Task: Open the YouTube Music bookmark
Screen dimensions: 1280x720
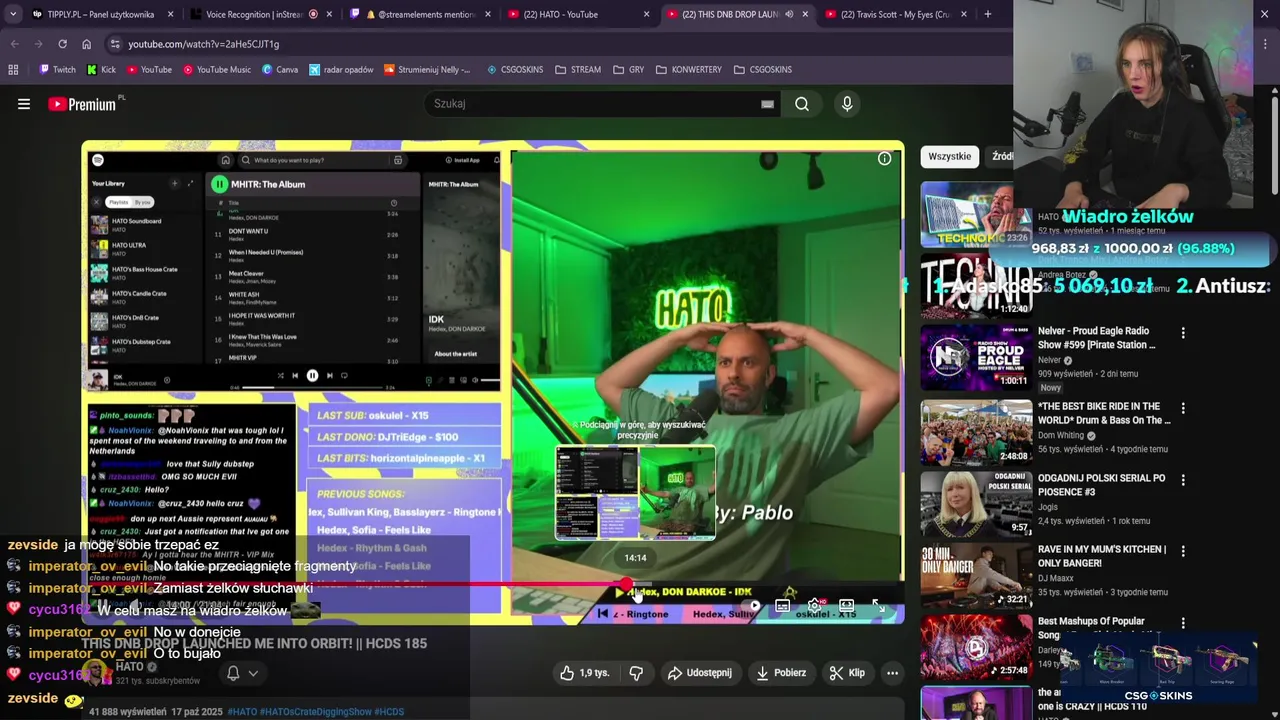Action: (x=217, y=70)
